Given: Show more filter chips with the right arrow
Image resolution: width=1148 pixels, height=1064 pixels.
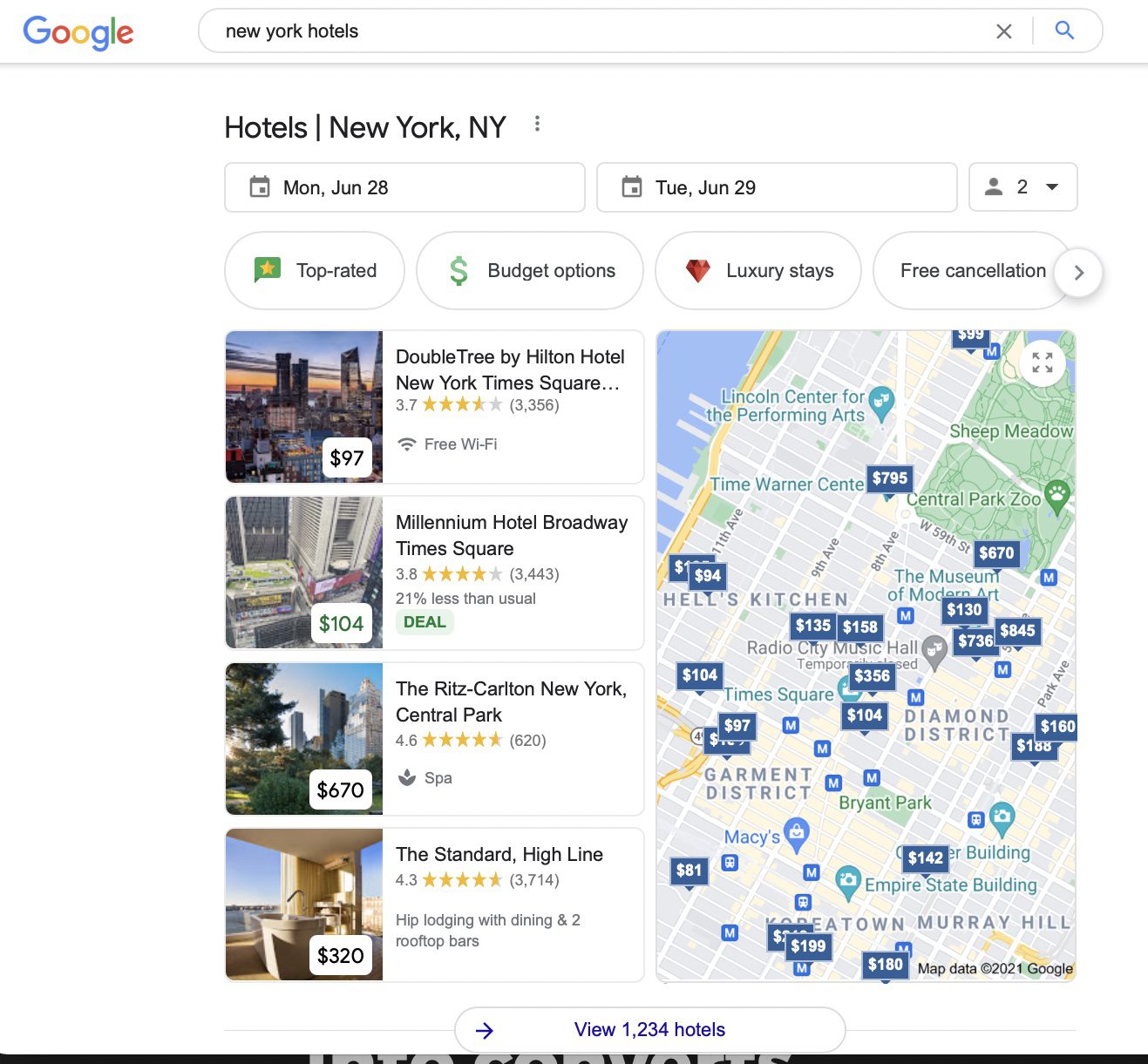Looking at the screenshot, I should click(x=1079, y=273).
